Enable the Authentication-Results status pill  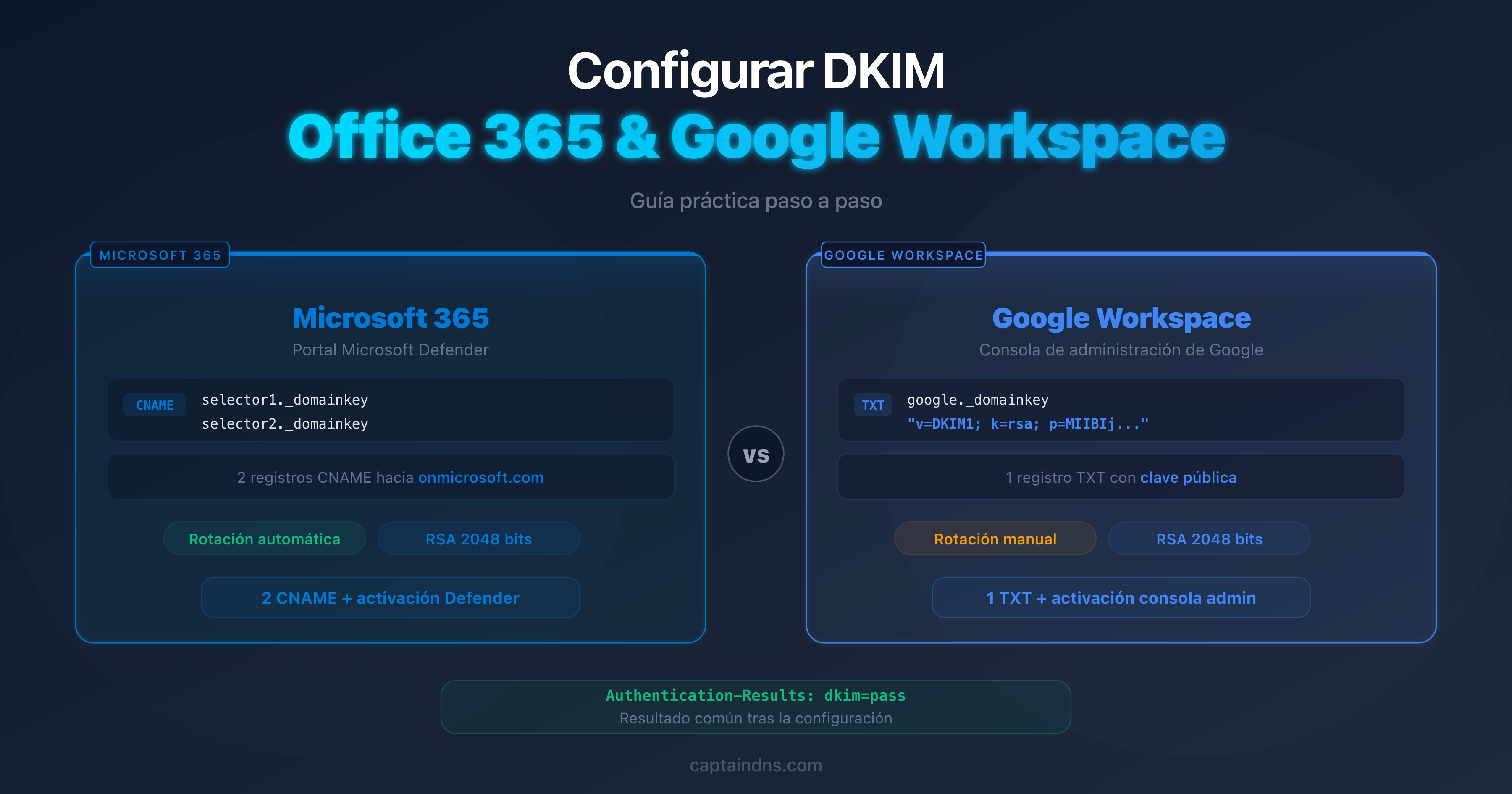tap(756, 696)
